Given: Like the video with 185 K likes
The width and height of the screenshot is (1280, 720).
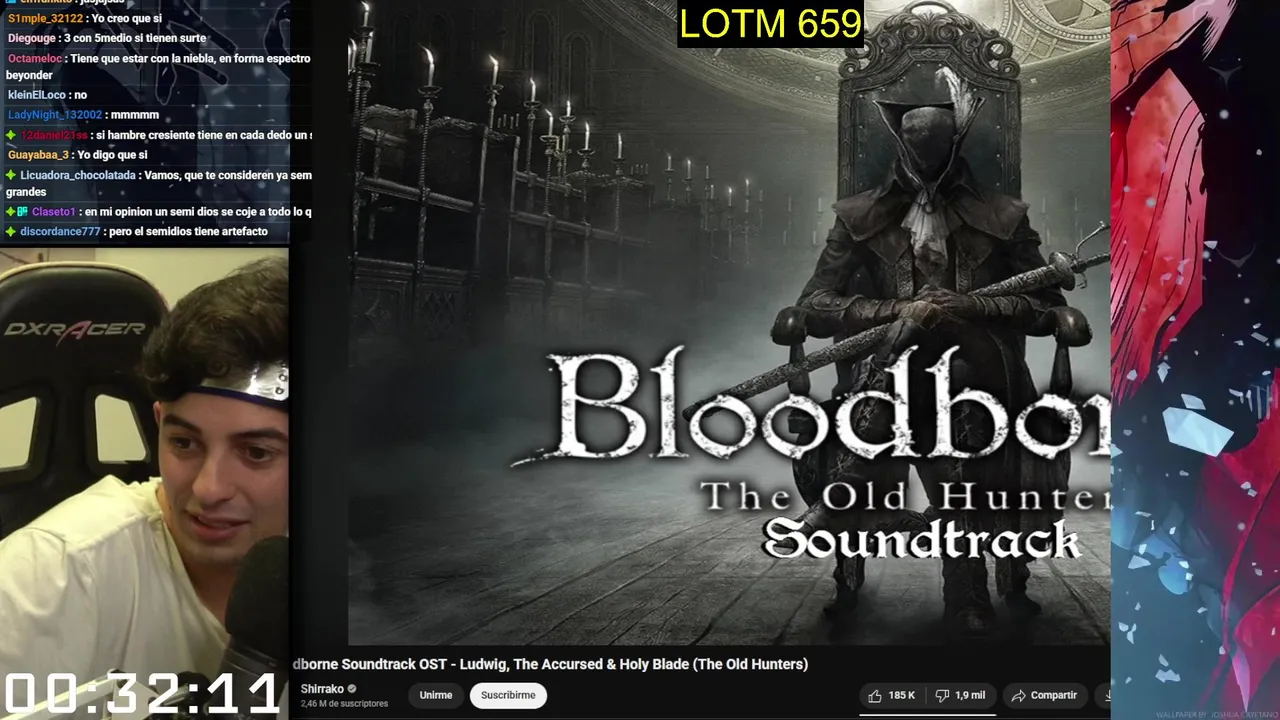Looking at the screenshot, I should 891,695.
